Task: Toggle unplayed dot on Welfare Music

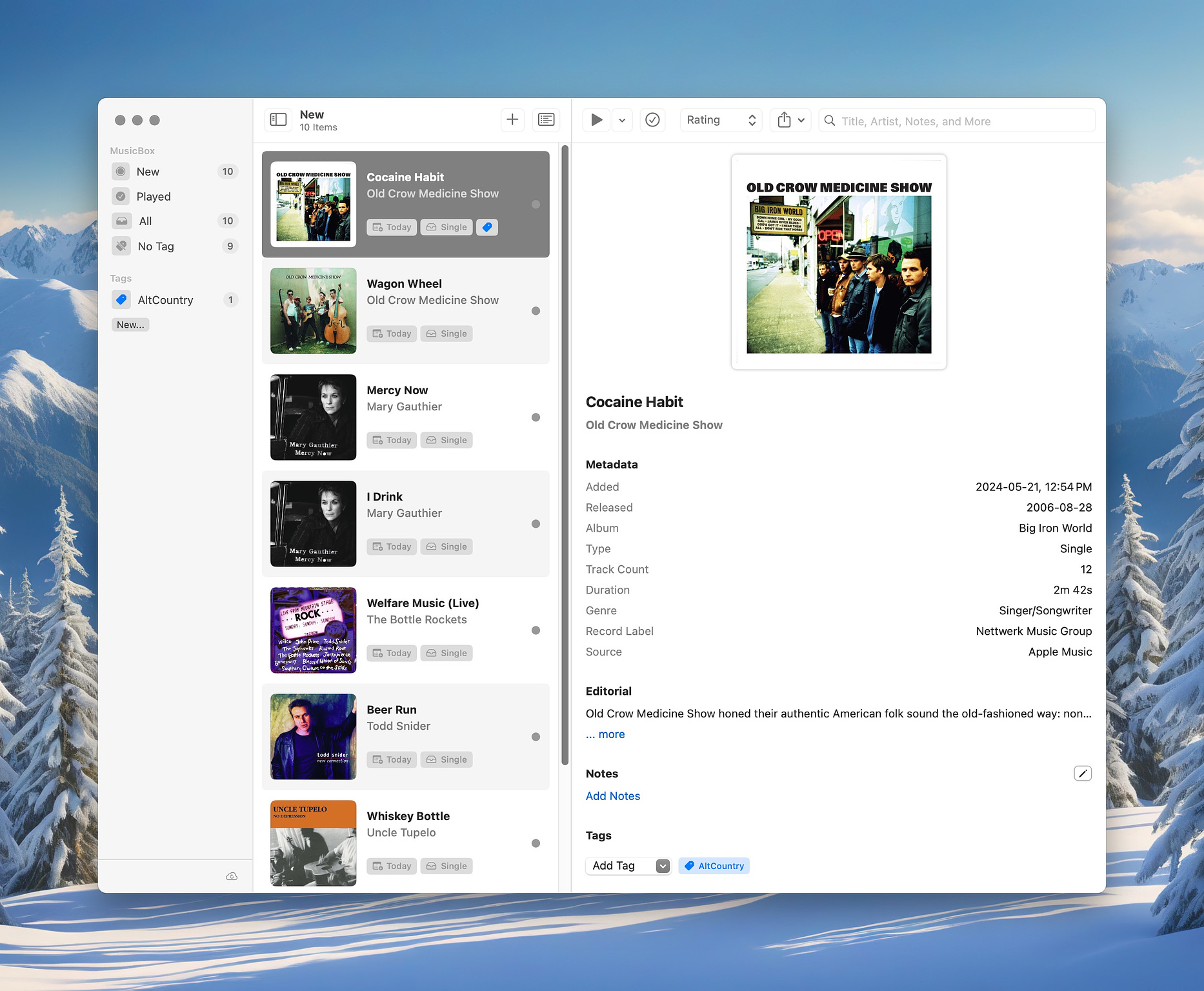Action: 536,630
